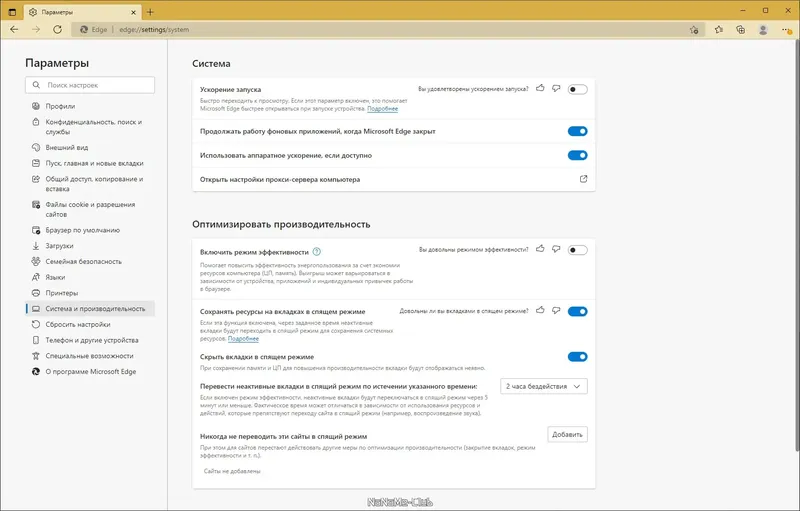Click Открыть настройки прокси-сервера компьютера row

(x=393, y=180)
